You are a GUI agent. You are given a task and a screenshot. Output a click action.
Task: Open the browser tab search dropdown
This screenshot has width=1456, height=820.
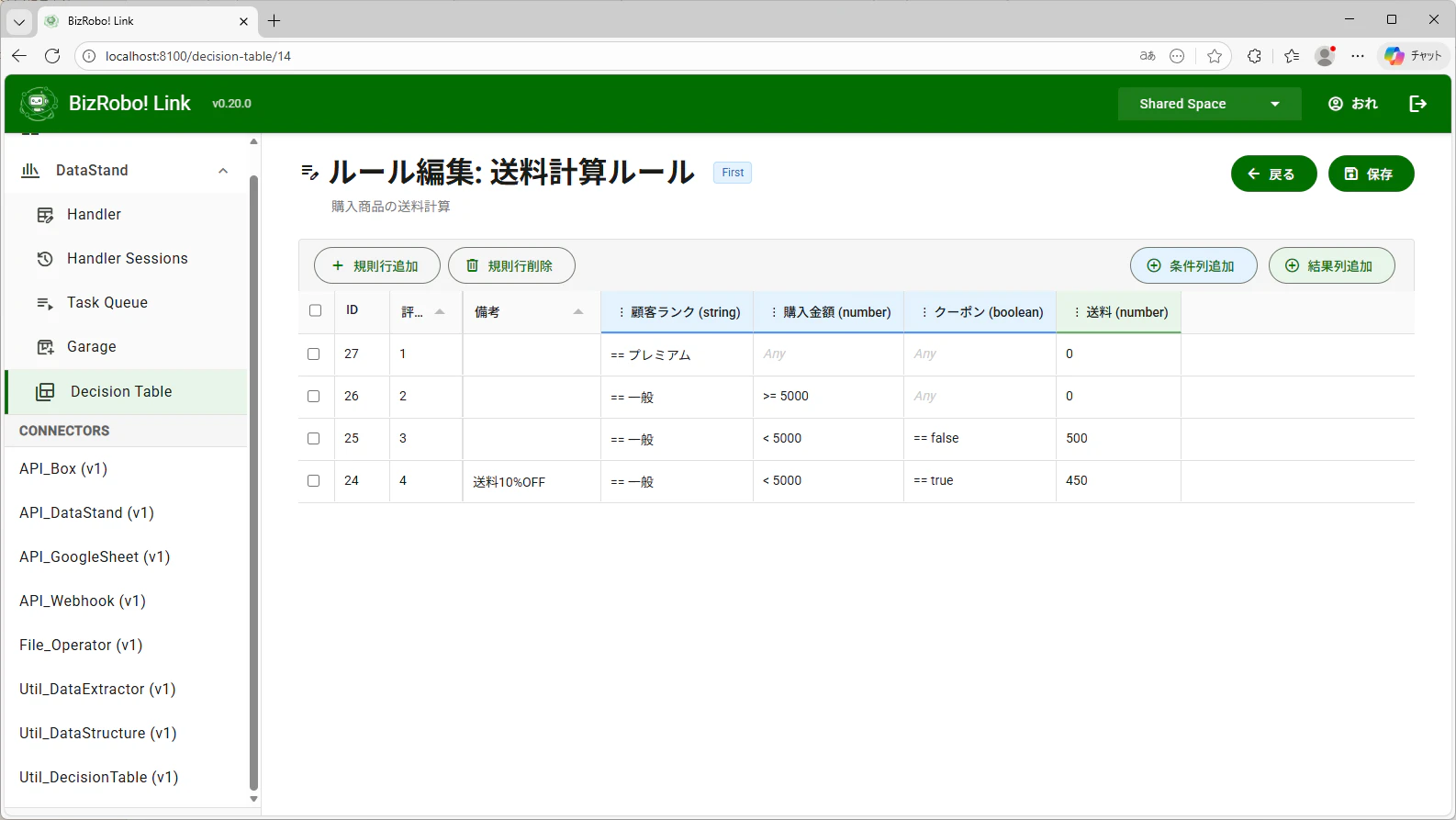click(19, 20)
